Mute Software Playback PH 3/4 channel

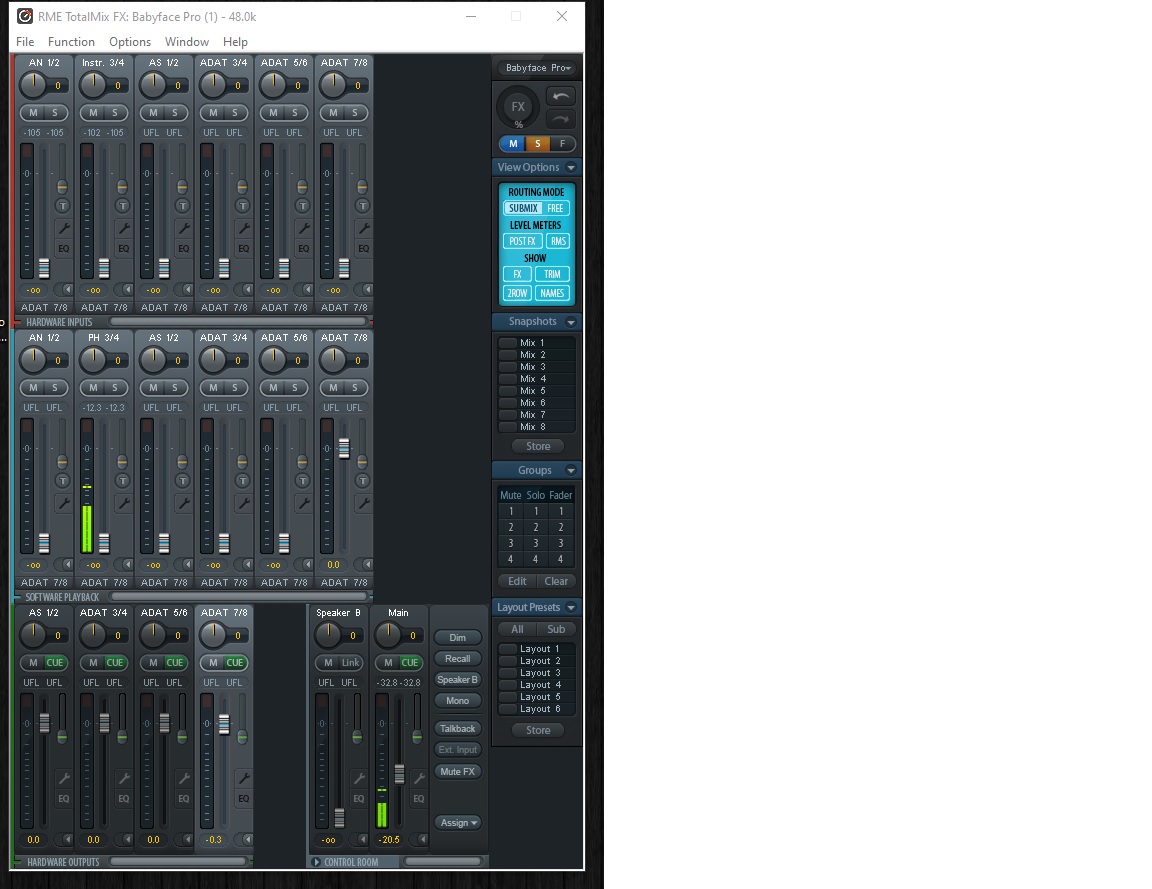click(93, 387)
